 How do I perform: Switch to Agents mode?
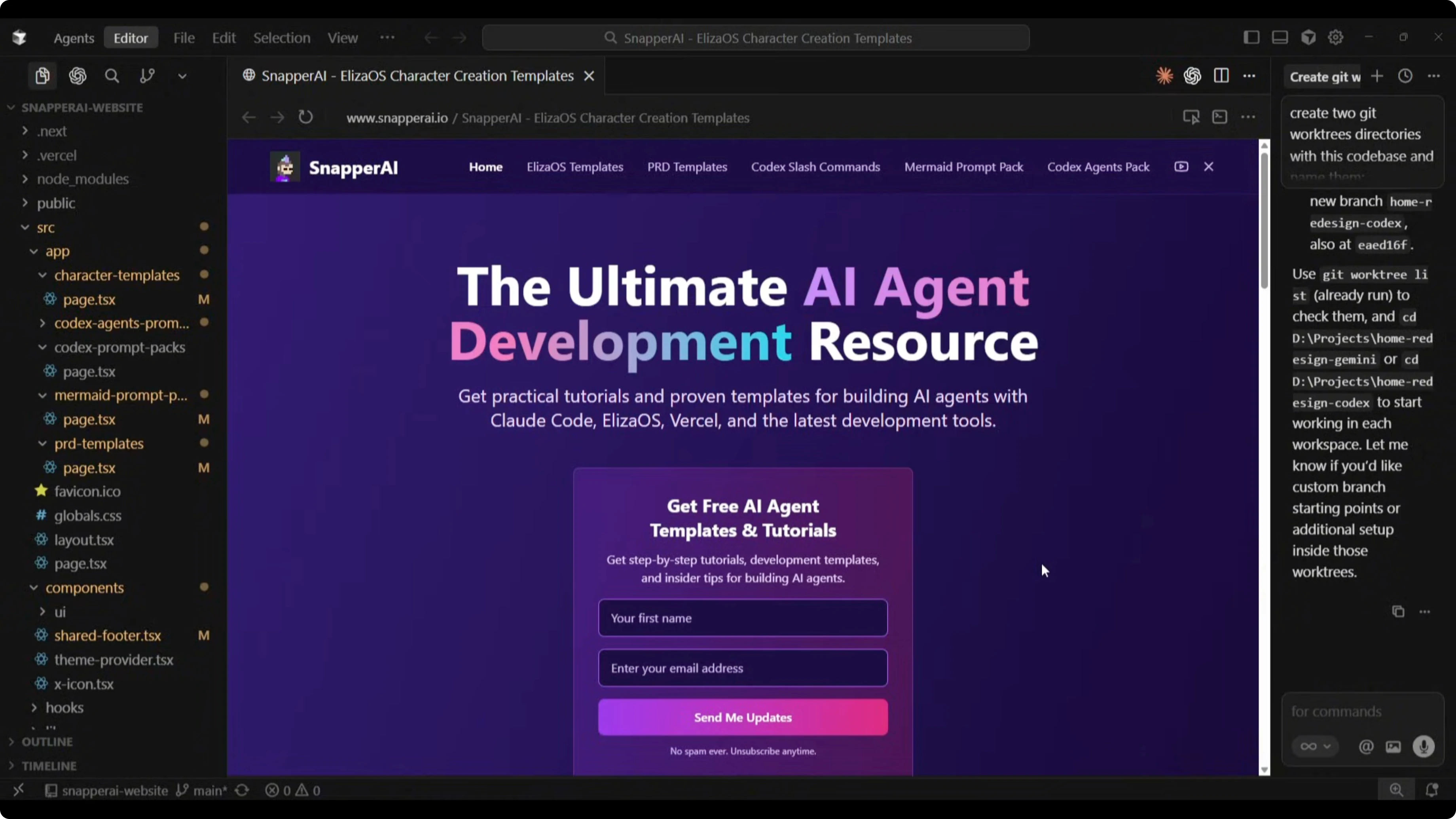74,38
